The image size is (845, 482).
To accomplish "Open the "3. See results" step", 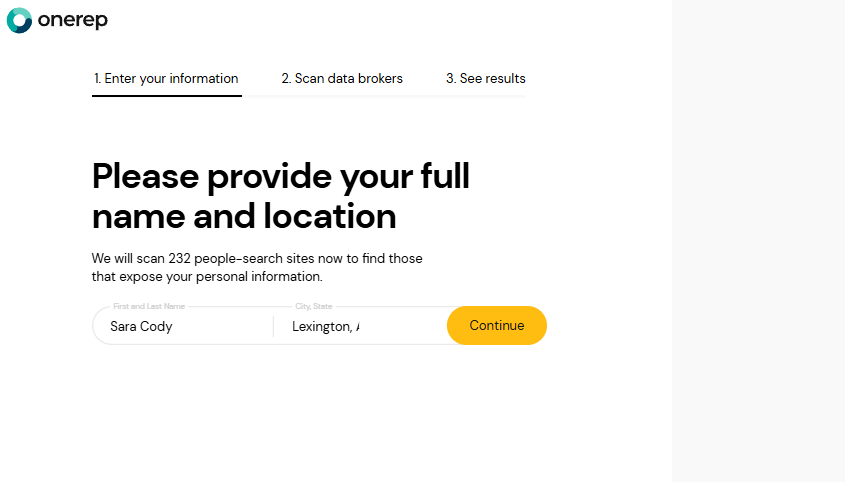I will (x=485, y=79).
